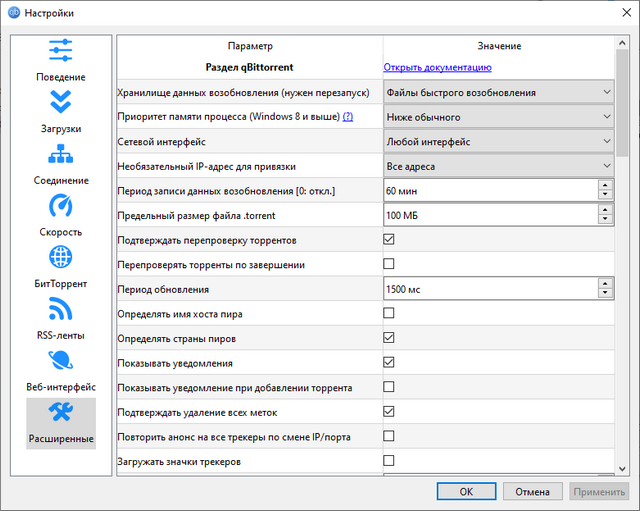Expand Хранилище данных возобновления dropdown
Image resolution: width=640 pixels, height=511 pixels.
(498, 92)
